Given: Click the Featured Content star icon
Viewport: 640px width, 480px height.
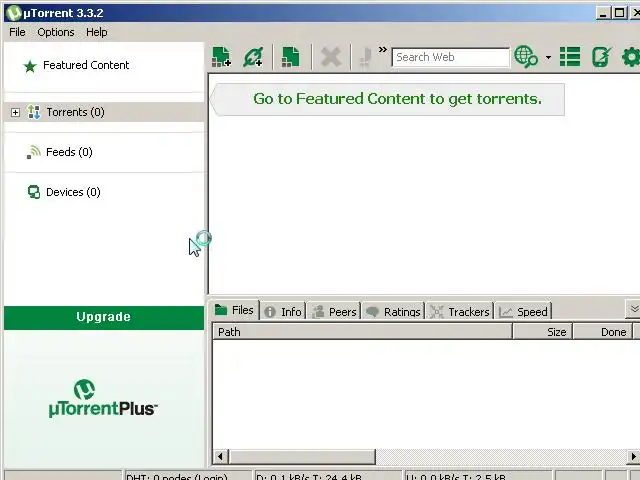Looking at the screenshot, I should tap(30, 66).
